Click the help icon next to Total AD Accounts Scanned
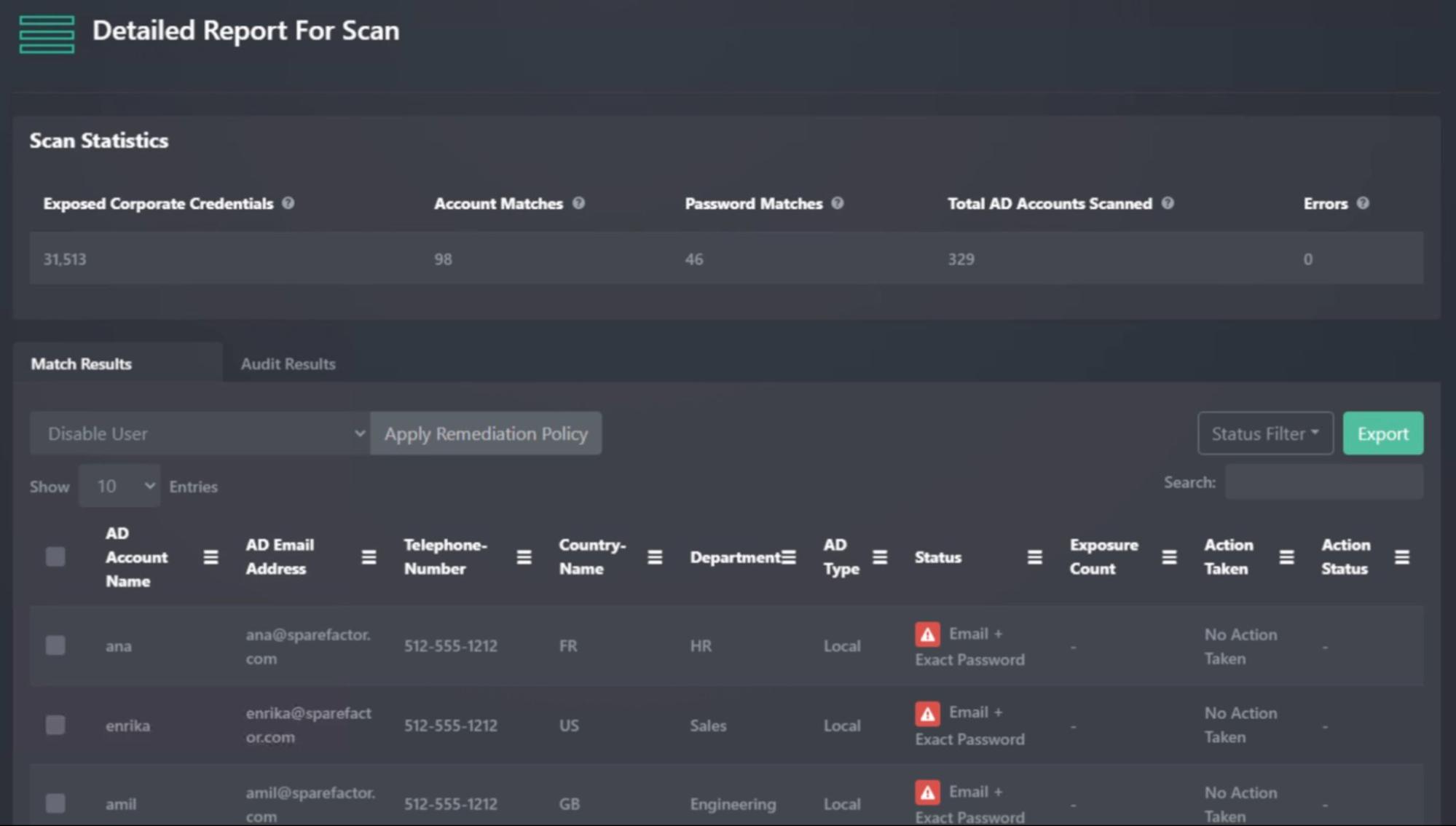The height and width of the screenshot is (826, 1456). (x=1169, y=204)
